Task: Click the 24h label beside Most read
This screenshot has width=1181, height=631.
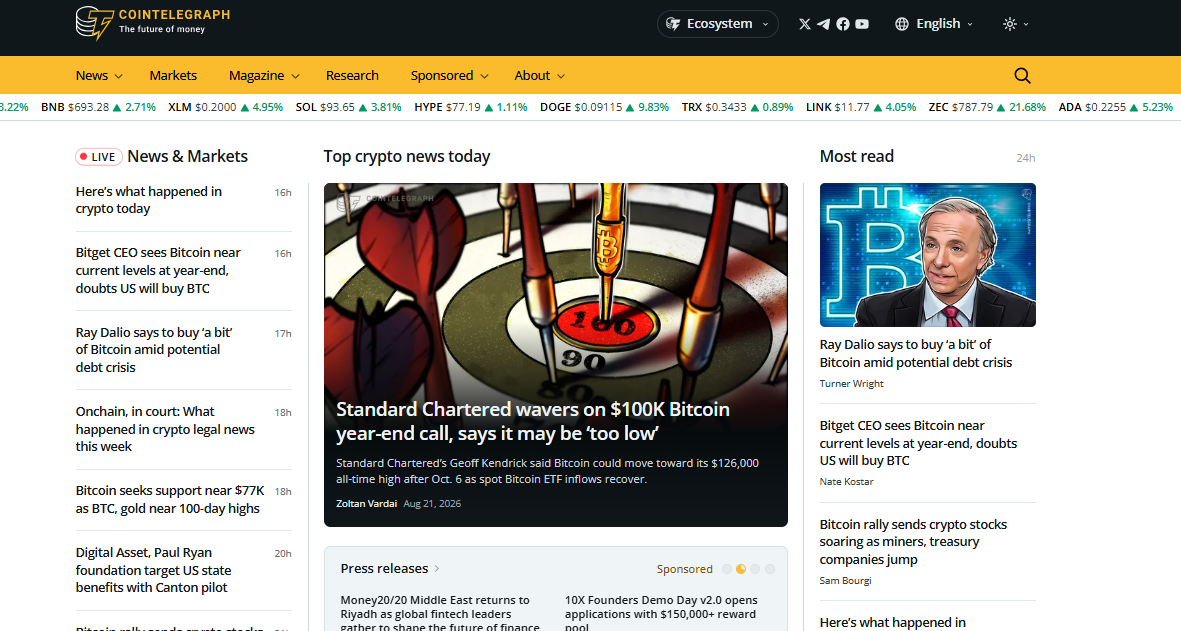Action: [1025, 158]
